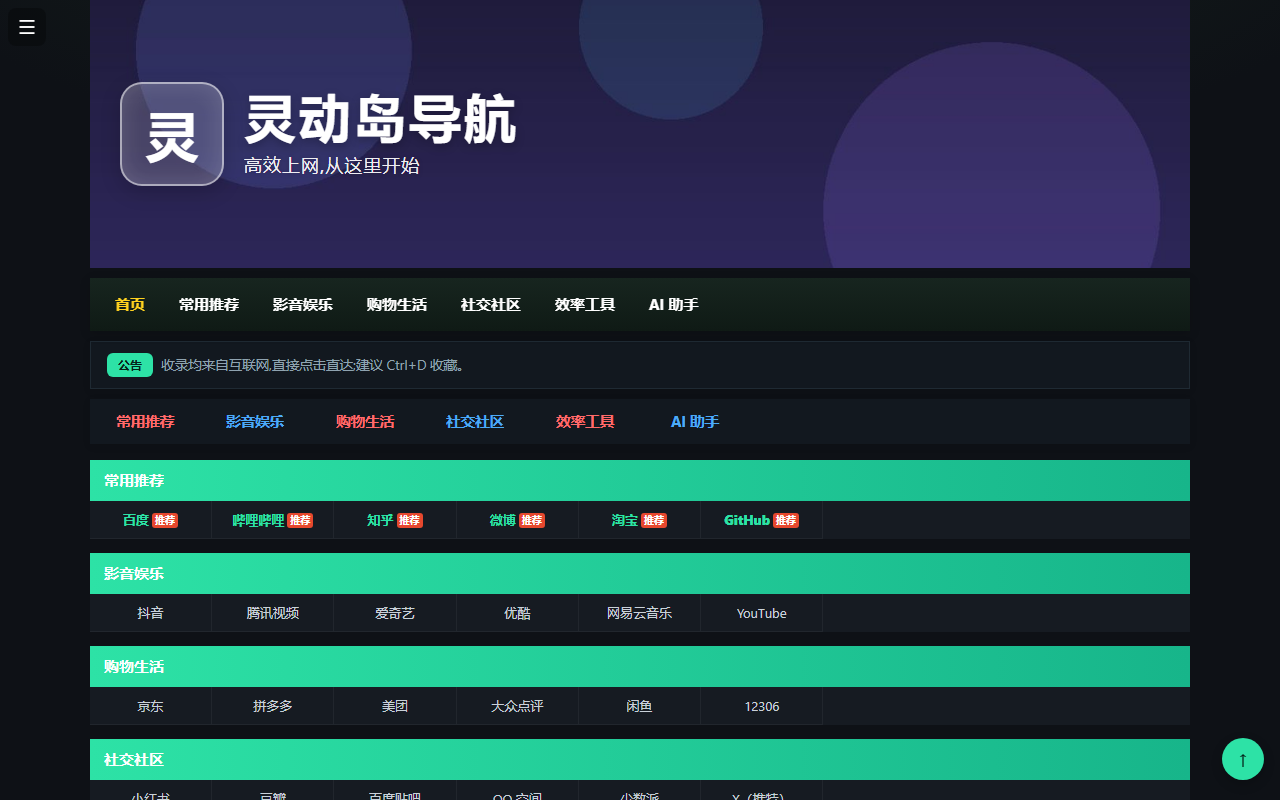1280x800 pixels.
Task: Open the 腾讯视频 link
Action: [273, 613]
